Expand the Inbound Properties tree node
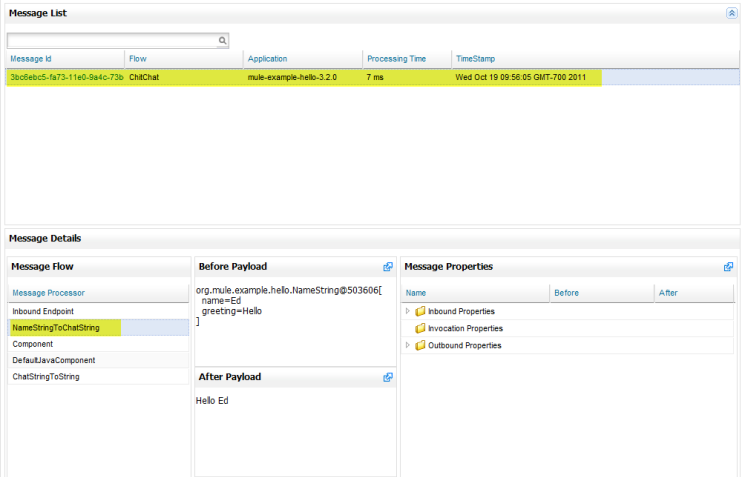745x477 pixels. [x=407, y=311]
